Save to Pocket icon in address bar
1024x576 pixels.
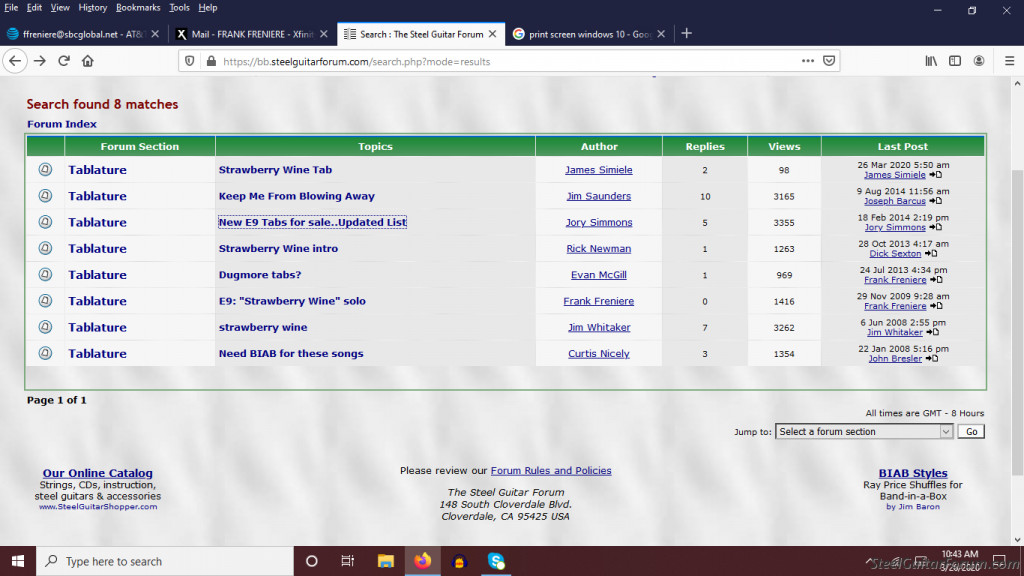[827, 61]
